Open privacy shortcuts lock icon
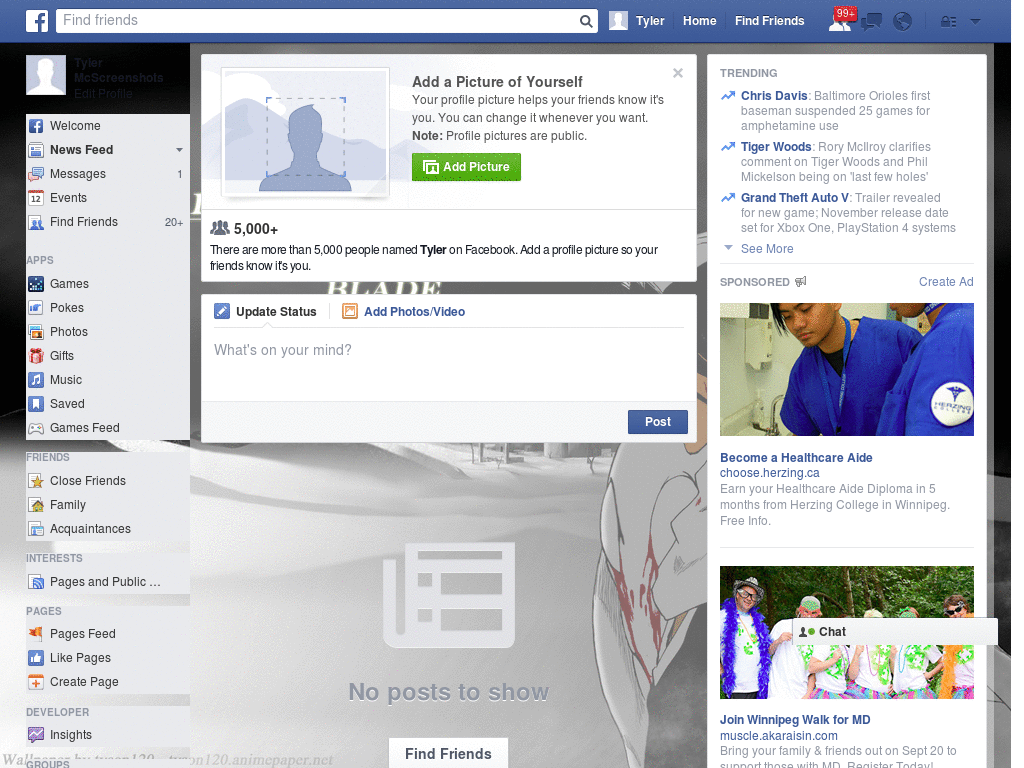Viewport: 1024px width, 768px height. coord(948,22)
